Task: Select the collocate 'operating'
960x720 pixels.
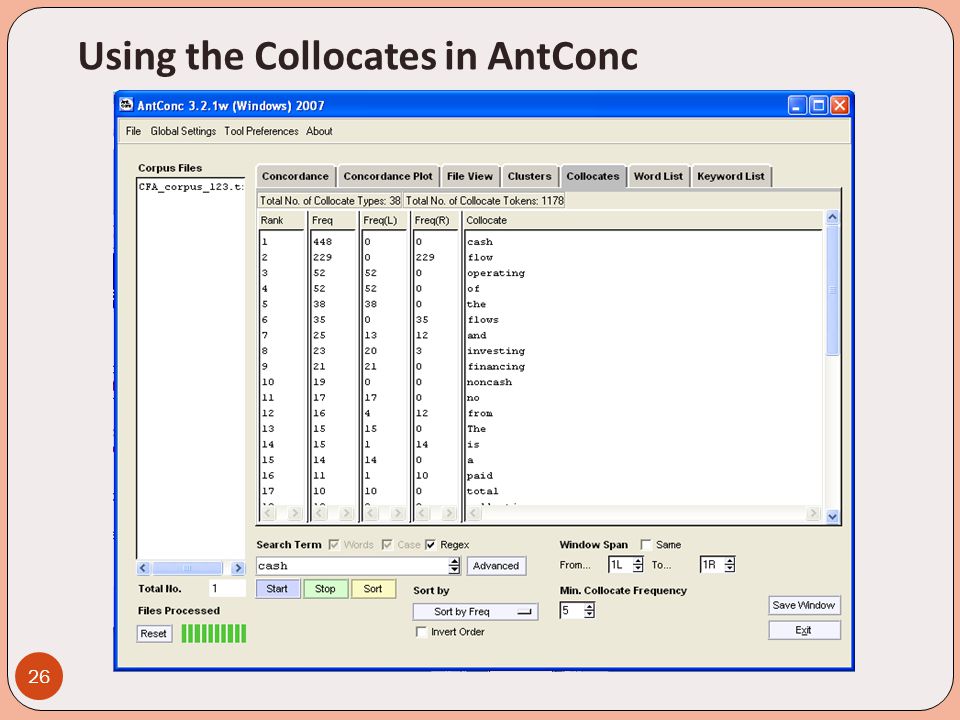Action: coord(496,273)
